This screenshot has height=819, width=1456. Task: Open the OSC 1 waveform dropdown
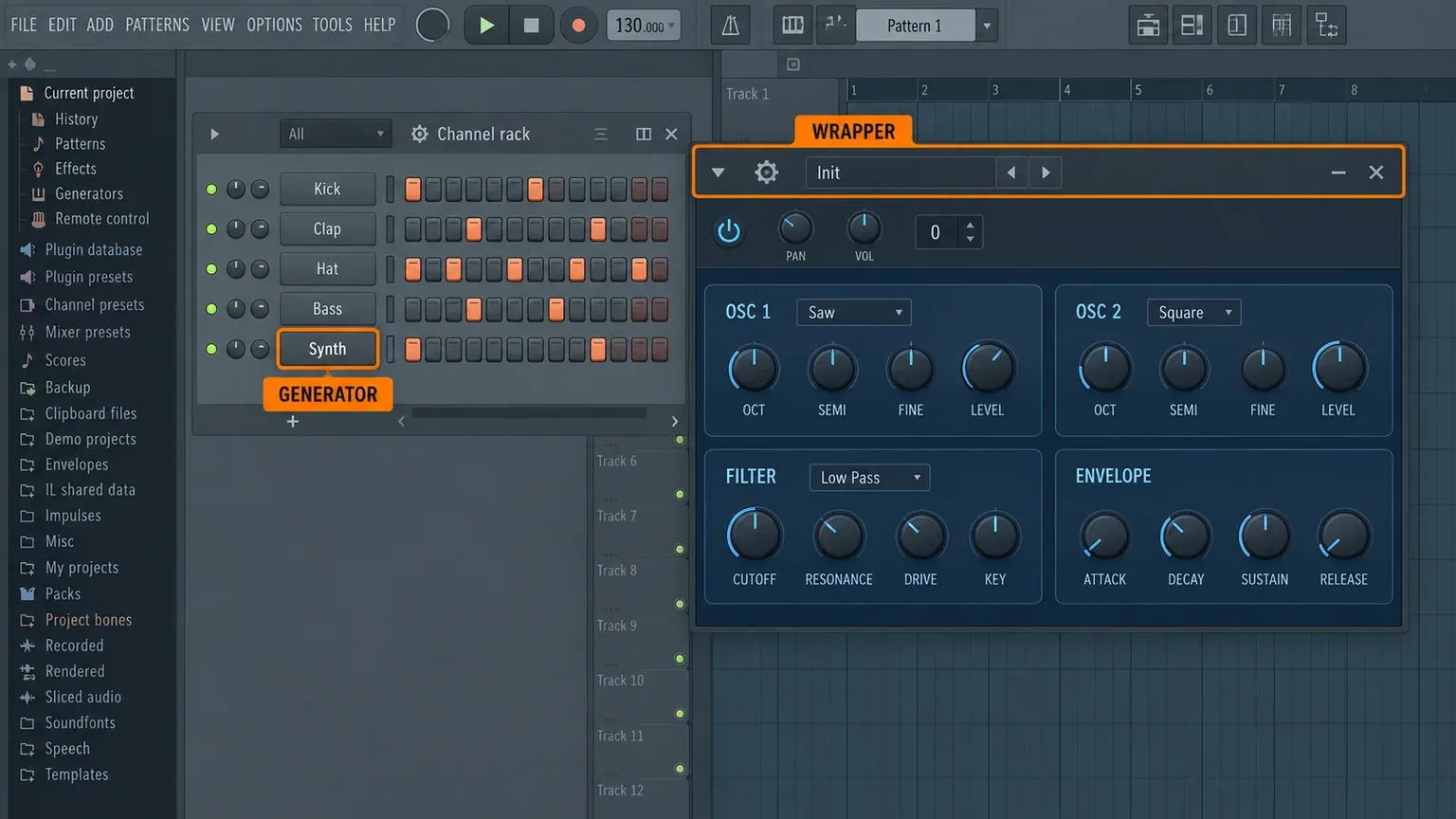(x=854, y=313)
